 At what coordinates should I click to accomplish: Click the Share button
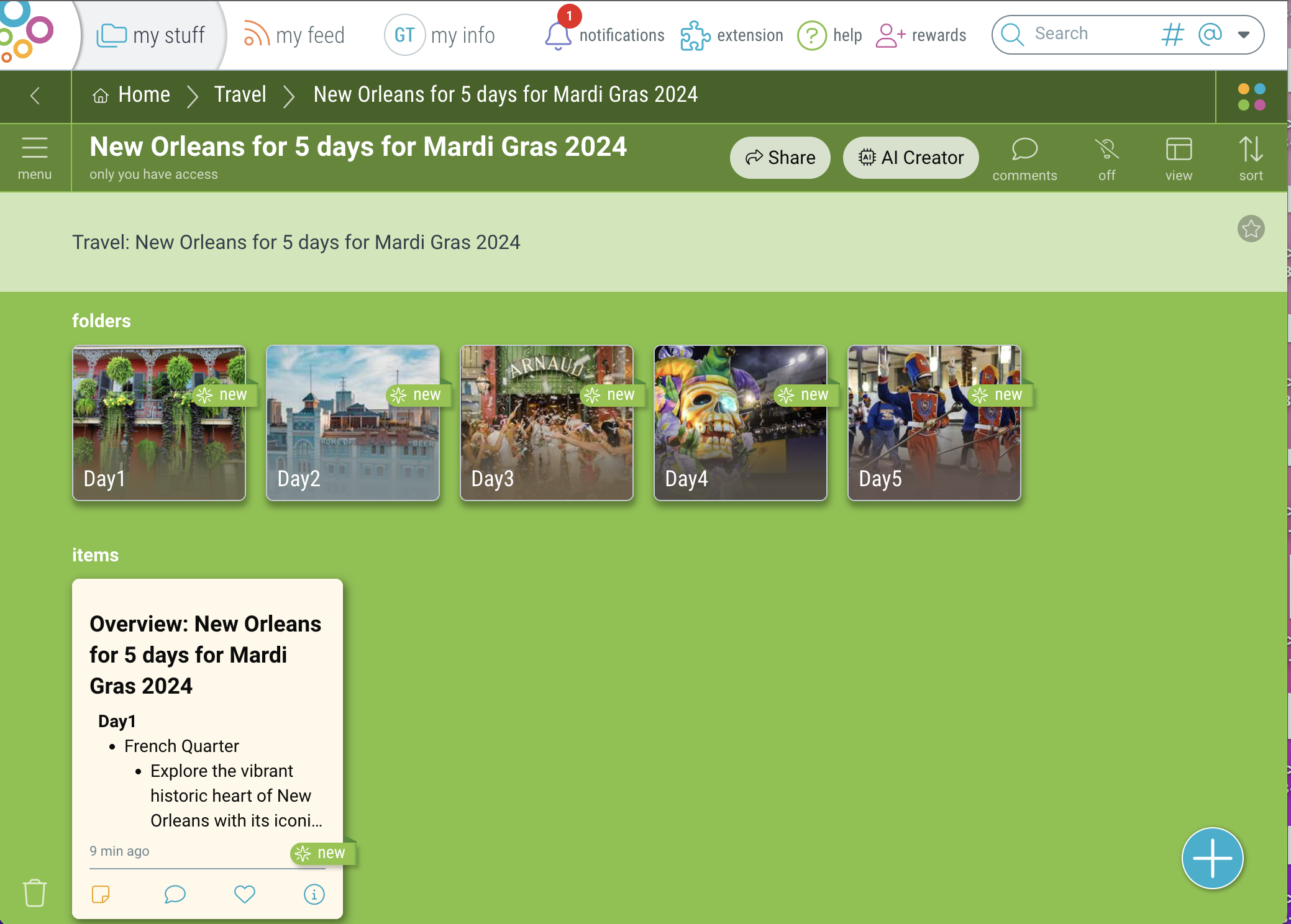(x=780, y=158)
